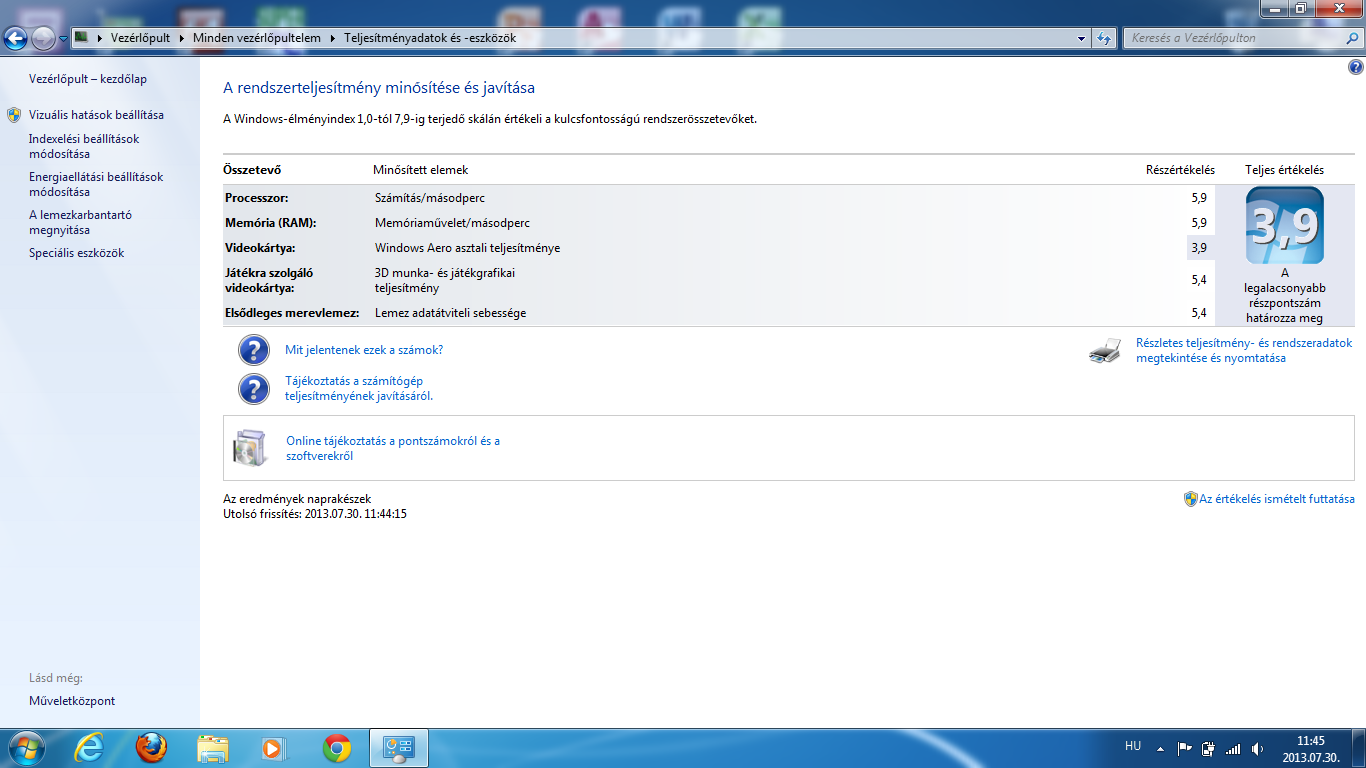Open Vezérlőpult in the address breadcrumb

click(x=140, y=38)
